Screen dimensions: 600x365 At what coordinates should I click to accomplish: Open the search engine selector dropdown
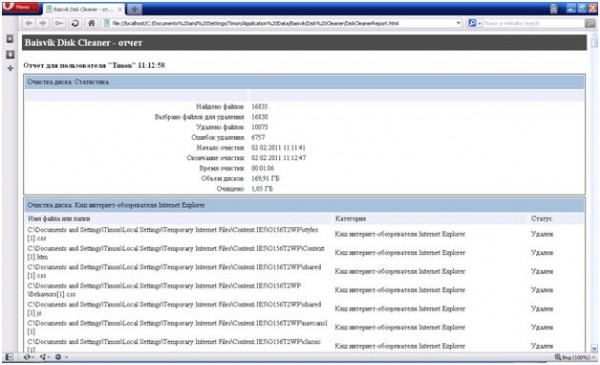474,23
